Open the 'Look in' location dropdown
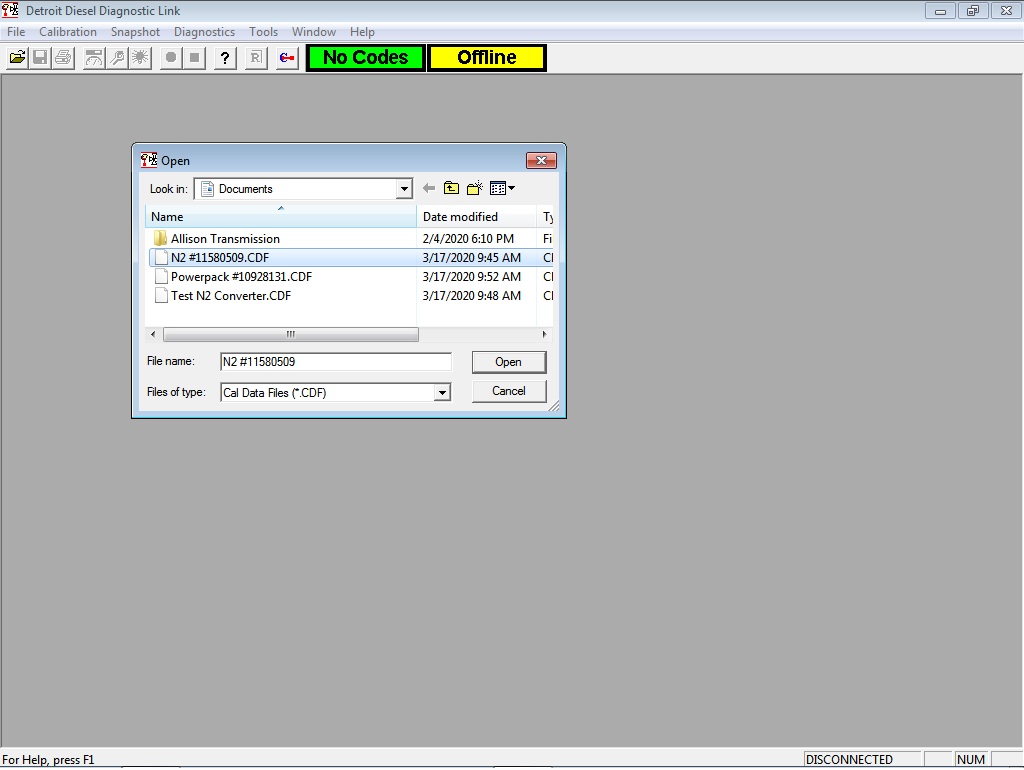Screen dimensions: 1024x770 [404, 188]
